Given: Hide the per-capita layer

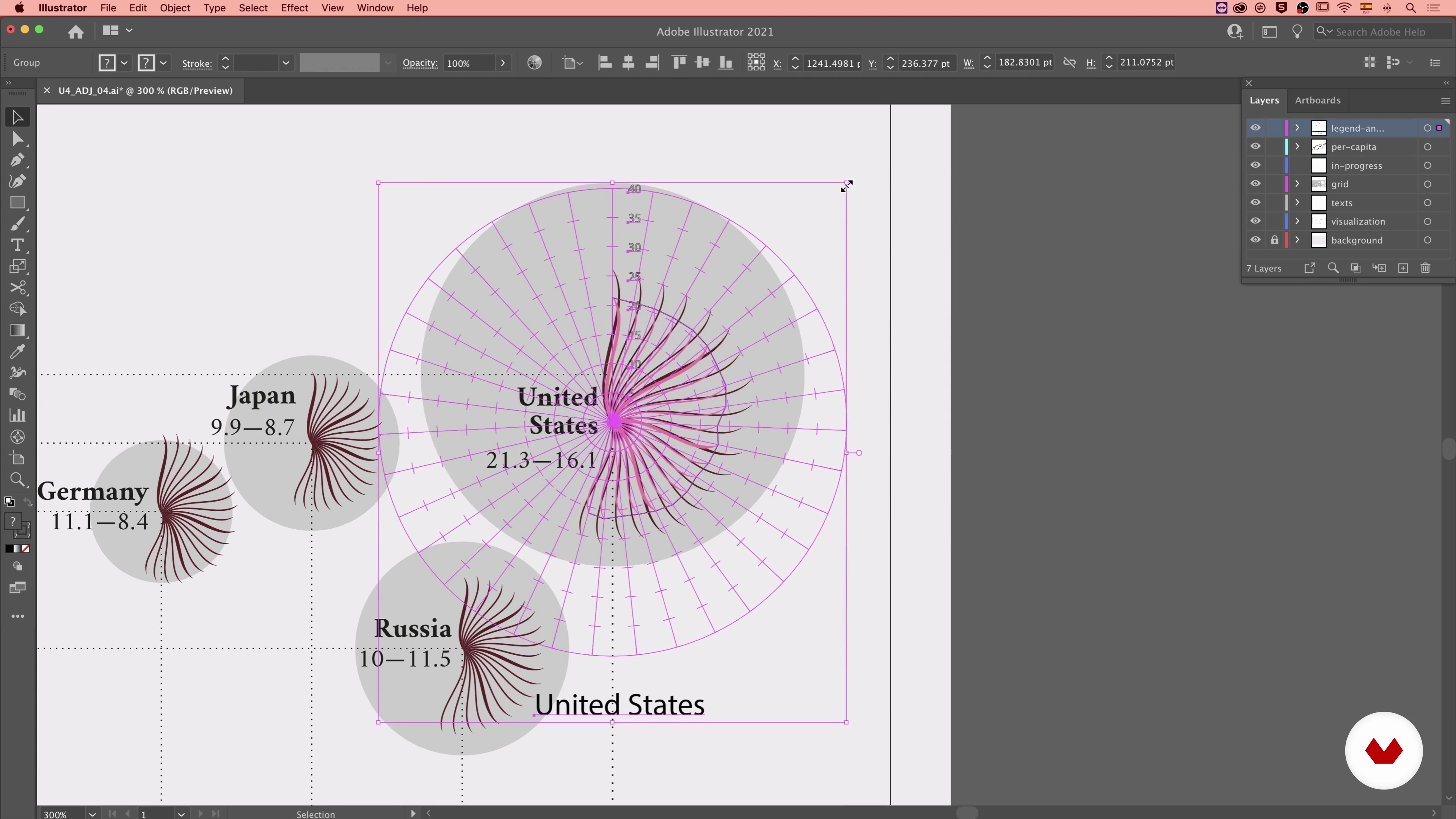Looking at the screenshot, I should [1255, 146].
